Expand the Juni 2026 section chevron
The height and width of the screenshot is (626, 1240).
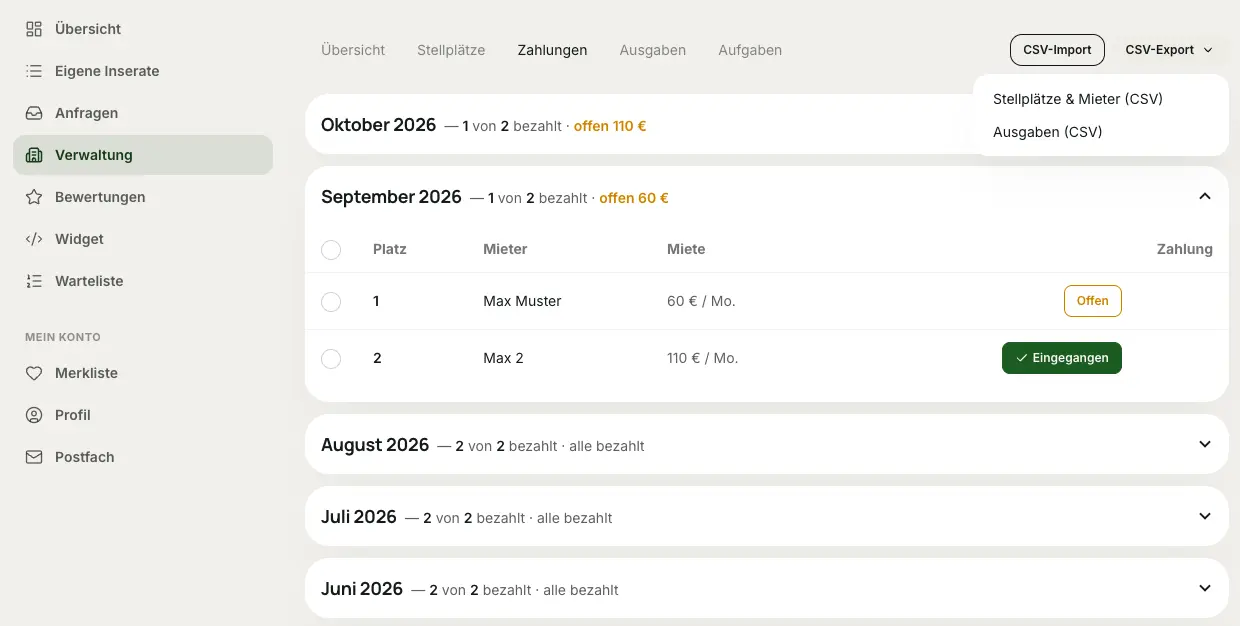[x=1205, y=588]
